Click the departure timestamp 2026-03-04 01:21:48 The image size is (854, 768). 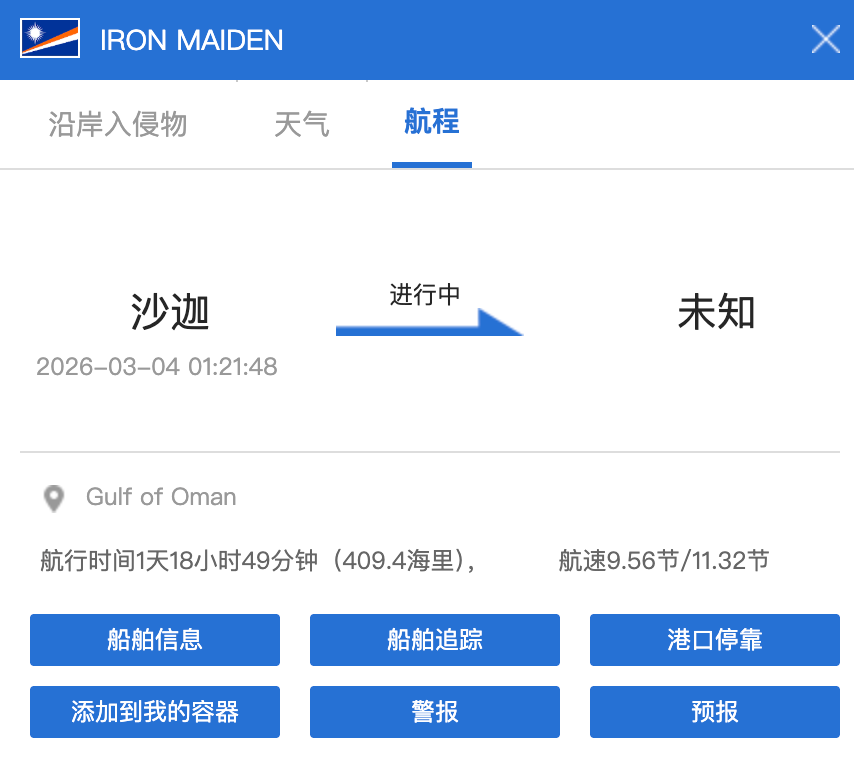tap(157, 366)
